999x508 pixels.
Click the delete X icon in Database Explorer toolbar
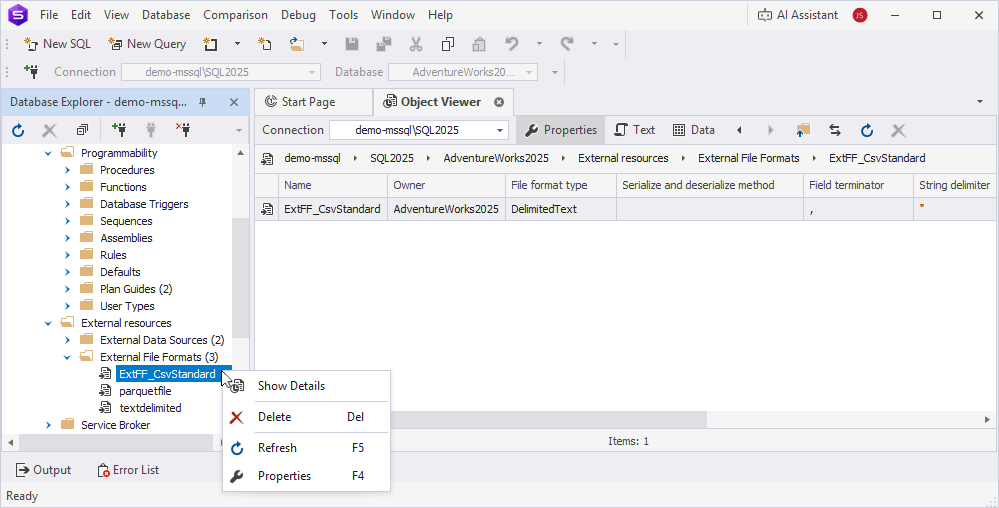pyautogui.click(x=50, y=131)
